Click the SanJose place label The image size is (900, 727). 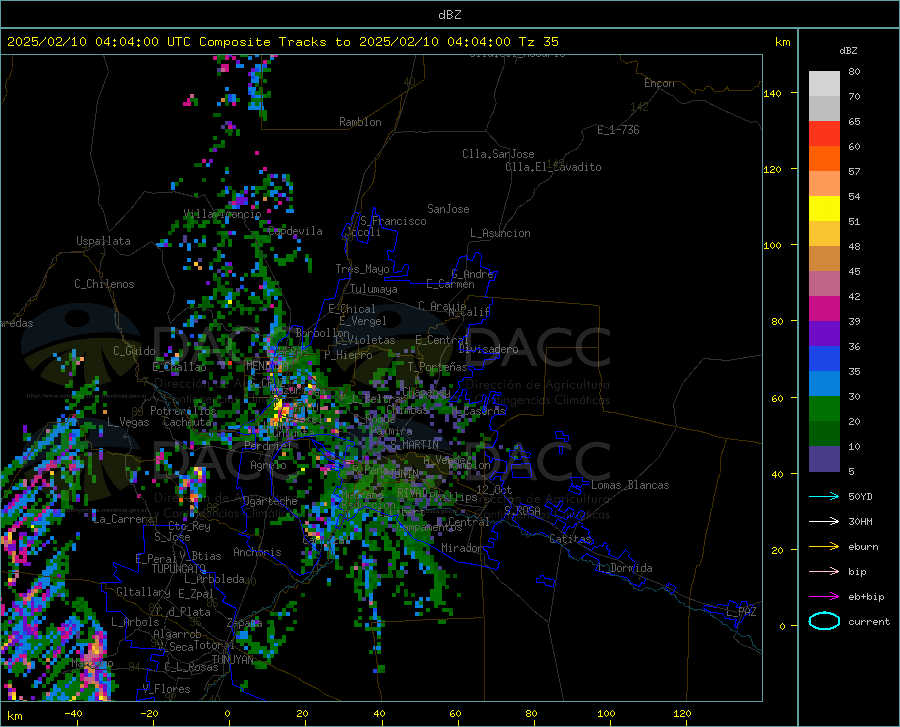click(x=448, y=209)
